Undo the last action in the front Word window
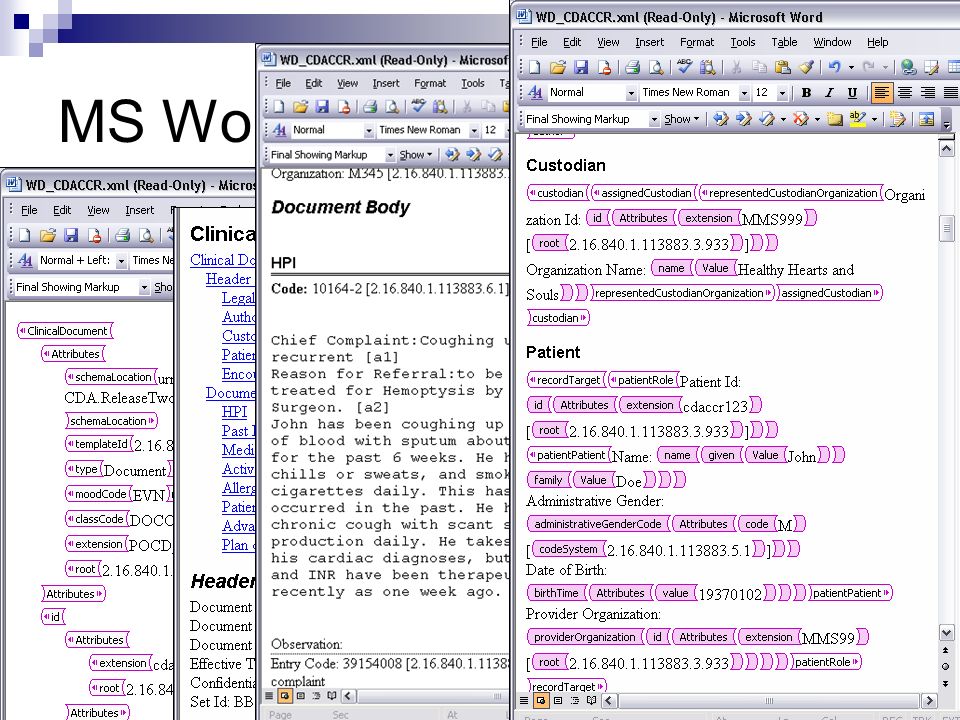The height and width of the screenshot is (720, 960). click(x=834, y=67)
